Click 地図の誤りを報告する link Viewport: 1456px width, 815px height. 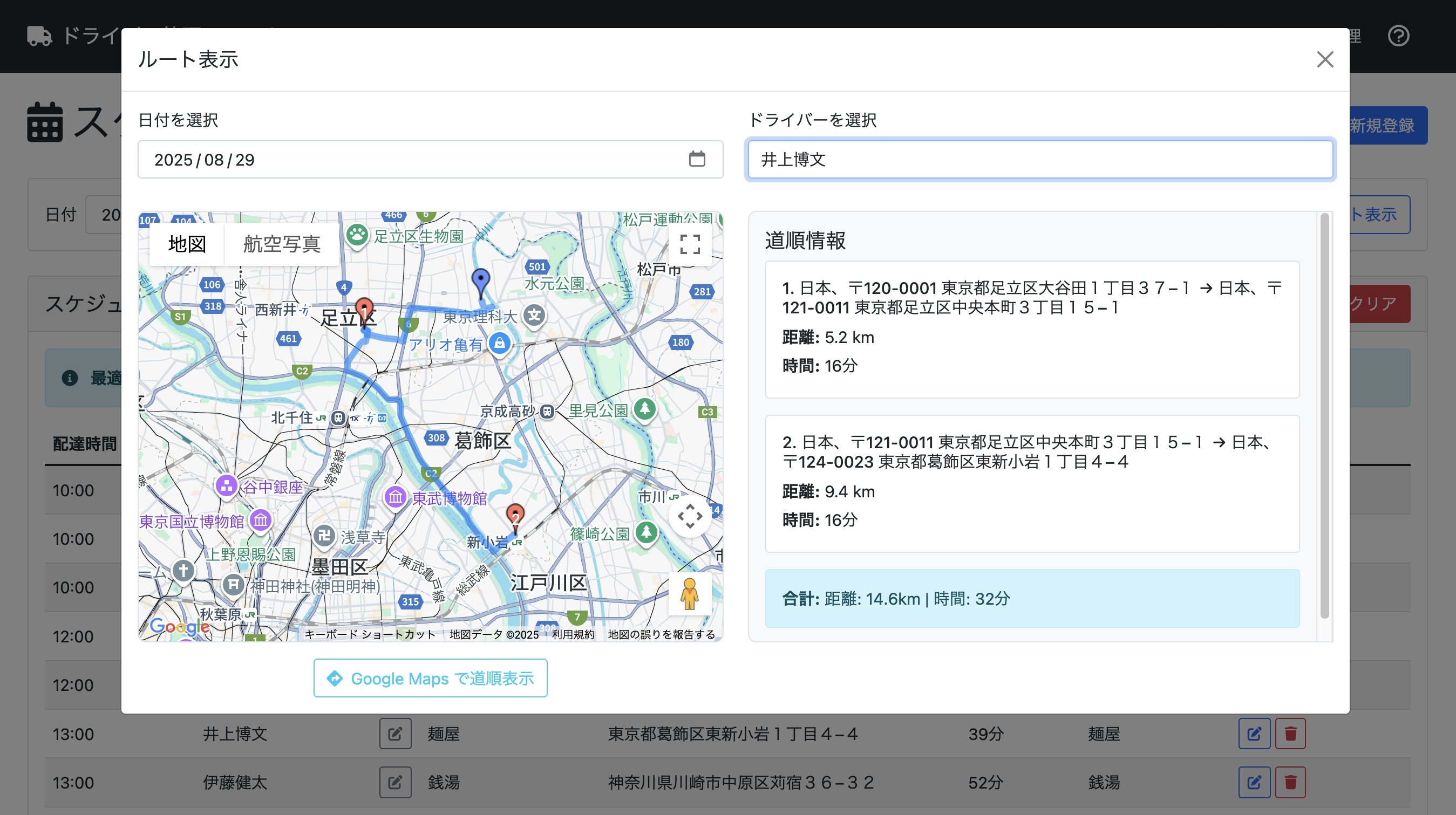click(661, 634)
